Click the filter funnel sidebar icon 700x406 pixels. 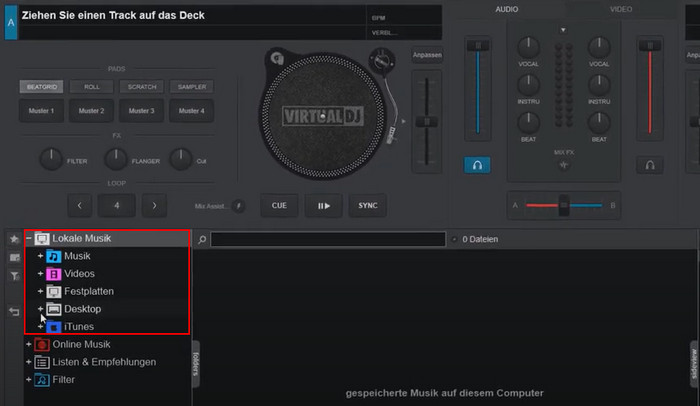point(14,276)
